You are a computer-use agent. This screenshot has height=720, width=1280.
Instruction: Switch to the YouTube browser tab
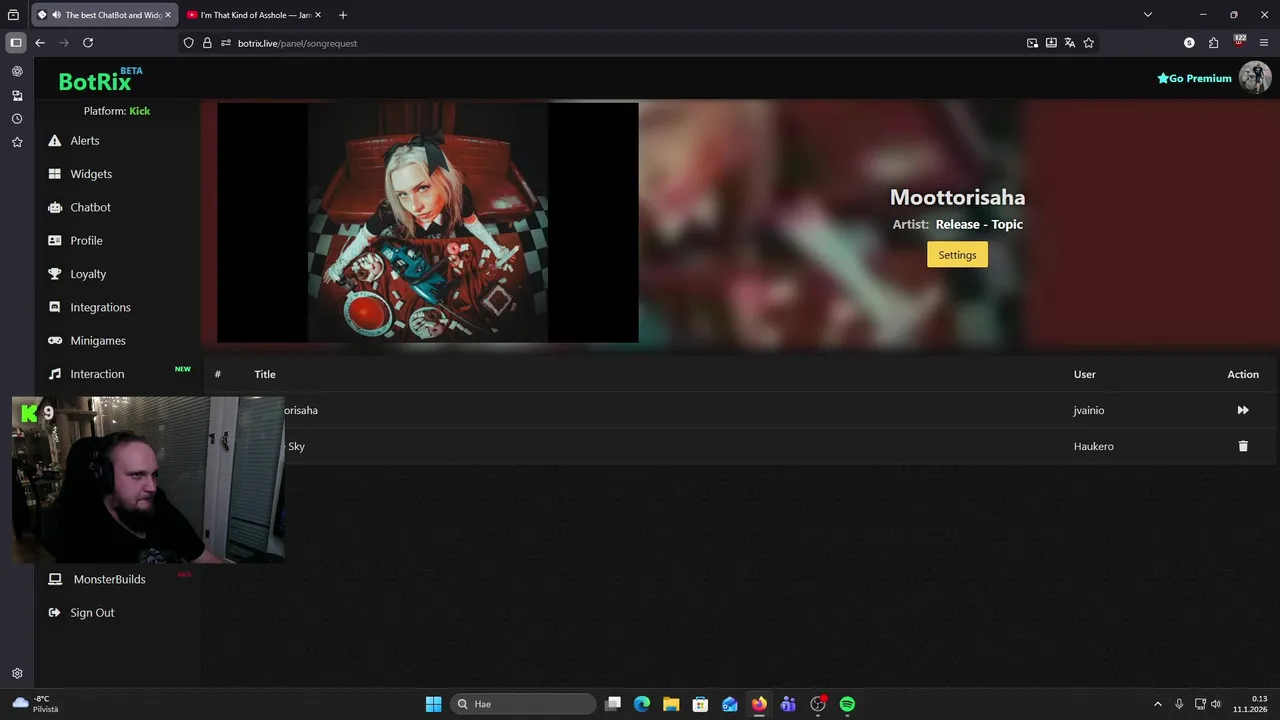click(x=256, y=15)
